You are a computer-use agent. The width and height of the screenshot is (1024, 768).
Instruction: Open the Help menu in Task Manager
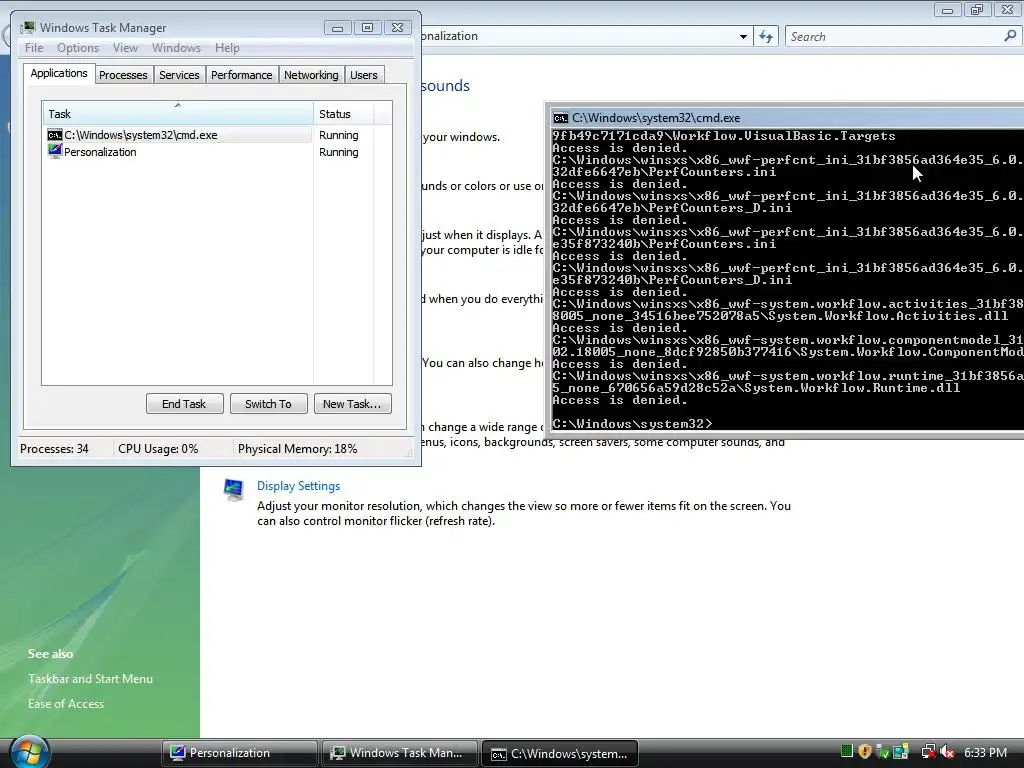pos(227,48)
